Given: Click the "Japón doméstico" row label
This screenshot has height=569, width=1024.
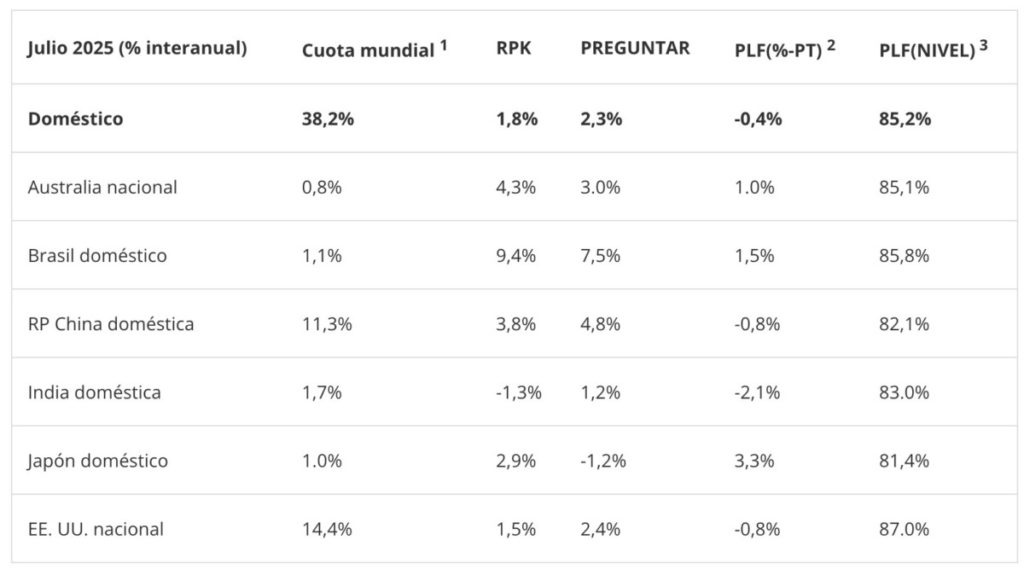Looking at the screenshot, I should (98, 461).
